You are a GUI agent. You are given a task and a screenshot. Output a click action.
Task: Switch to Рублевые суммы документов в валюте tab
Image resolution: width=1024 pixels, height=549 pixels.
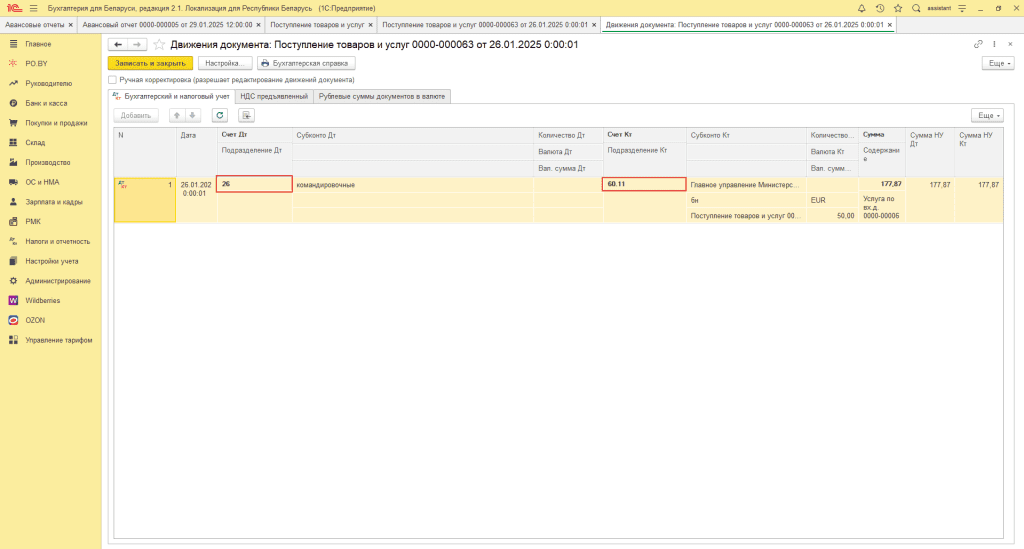coord(382,96)
